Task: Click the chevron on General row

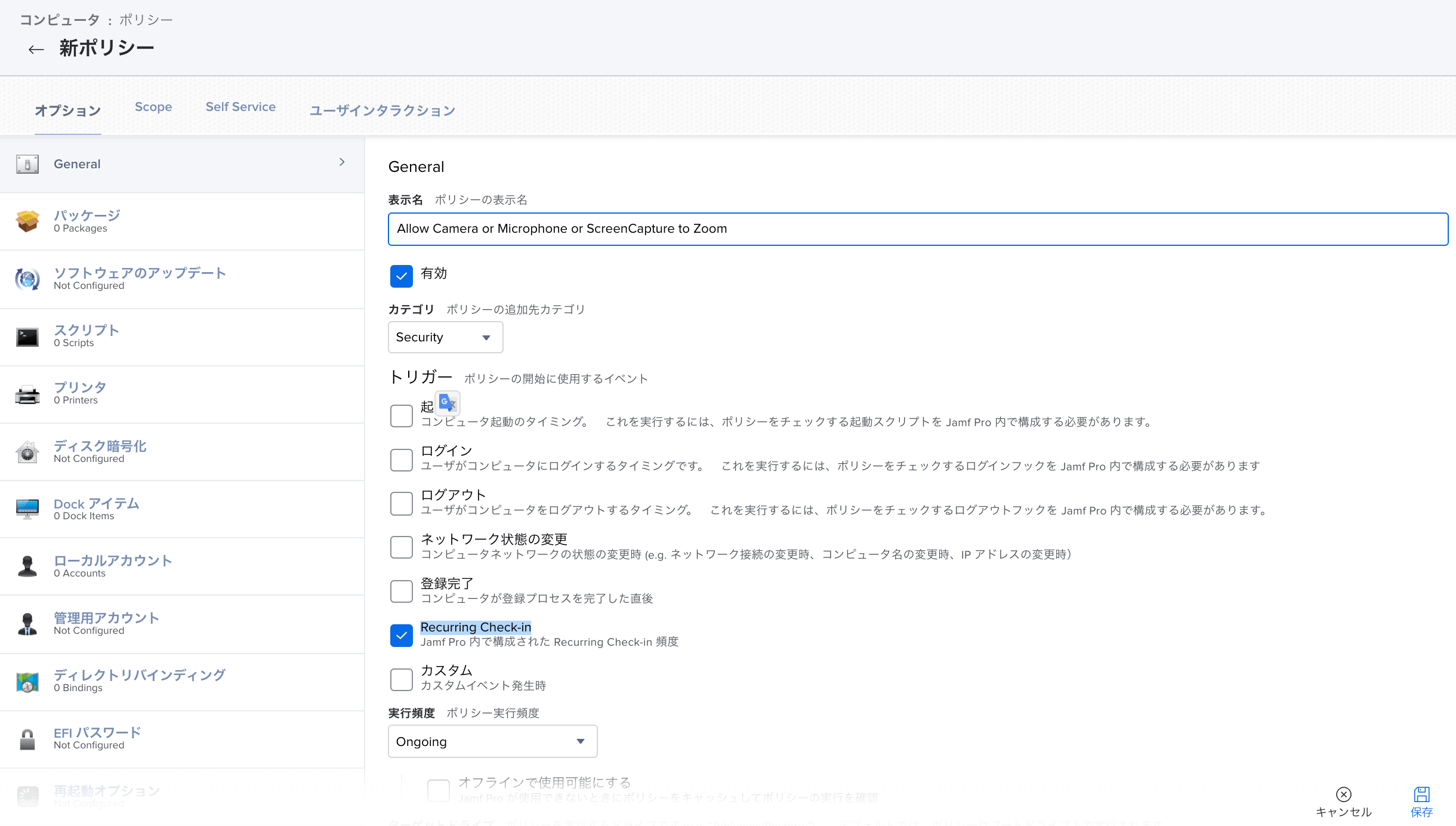Action: coord(342,162)
